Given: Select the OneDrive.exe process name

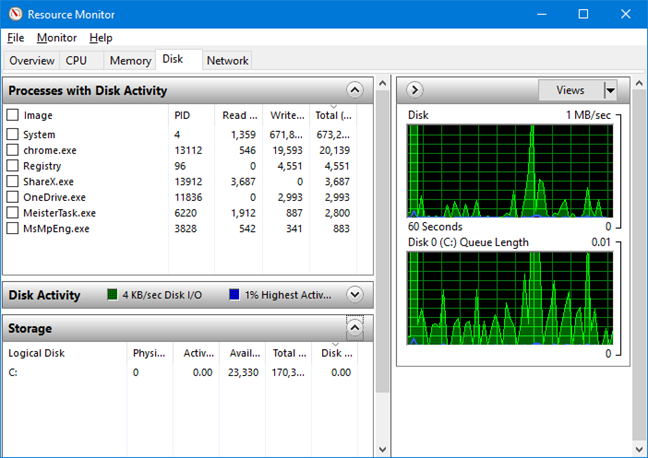Looking at the screenshot, I should click(55, 198).
